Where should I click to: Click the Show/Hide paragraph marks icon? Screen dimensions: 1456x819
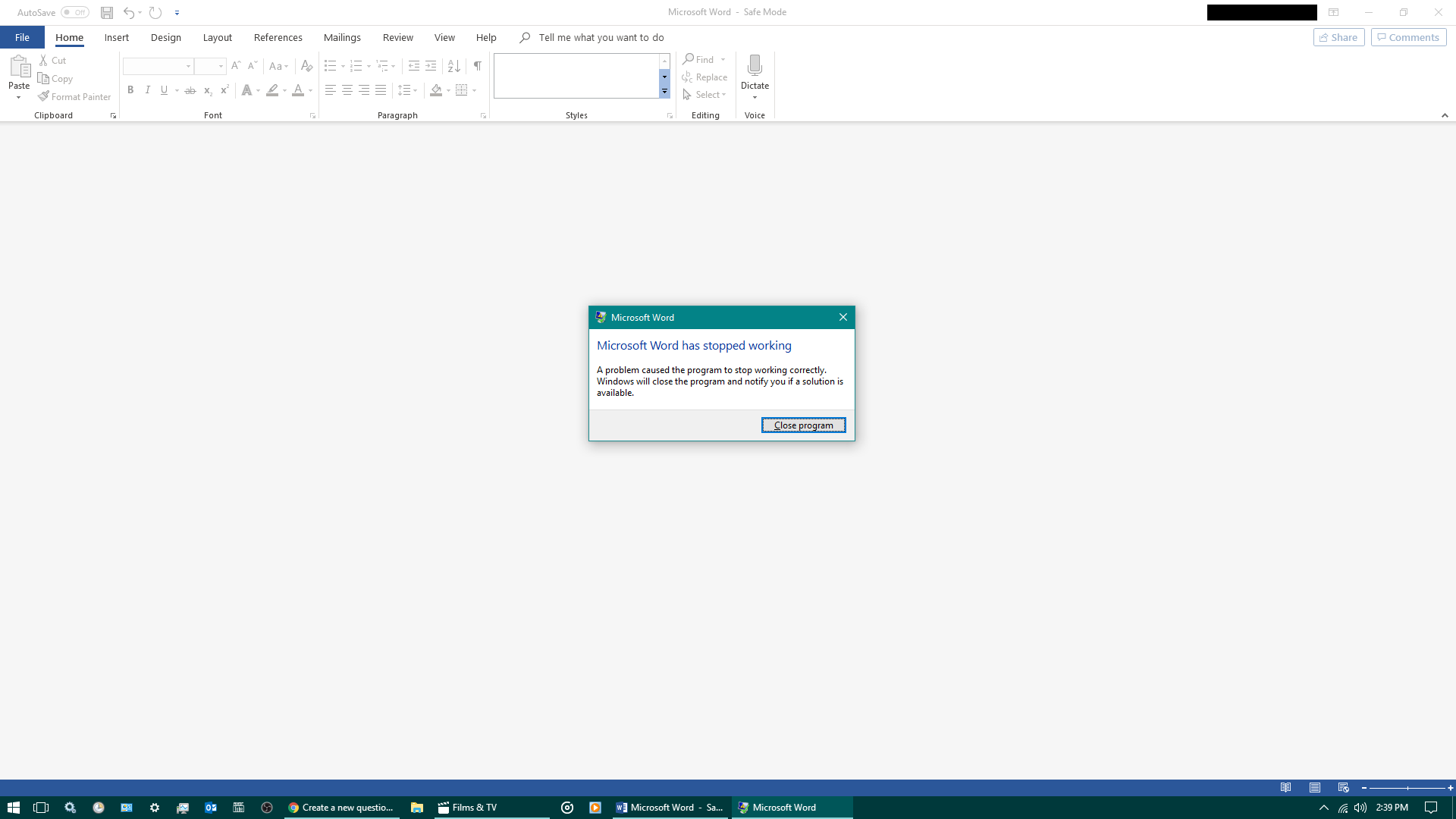point(477,66)
